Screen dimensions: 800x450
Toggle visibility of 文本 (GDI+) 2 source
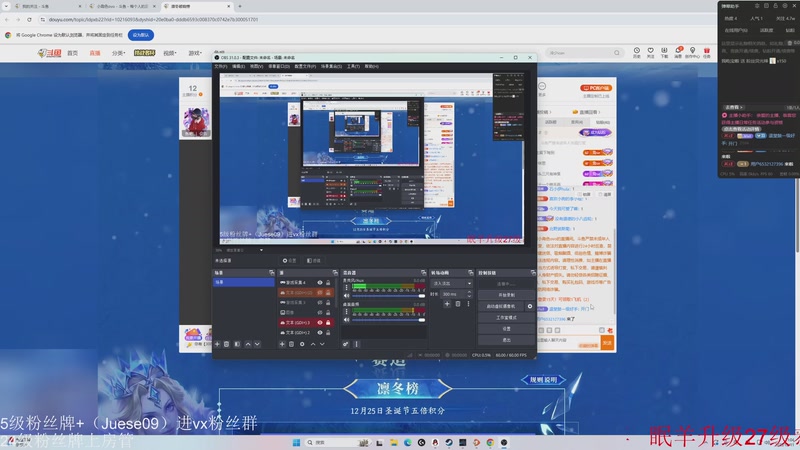tap(320, 333)
